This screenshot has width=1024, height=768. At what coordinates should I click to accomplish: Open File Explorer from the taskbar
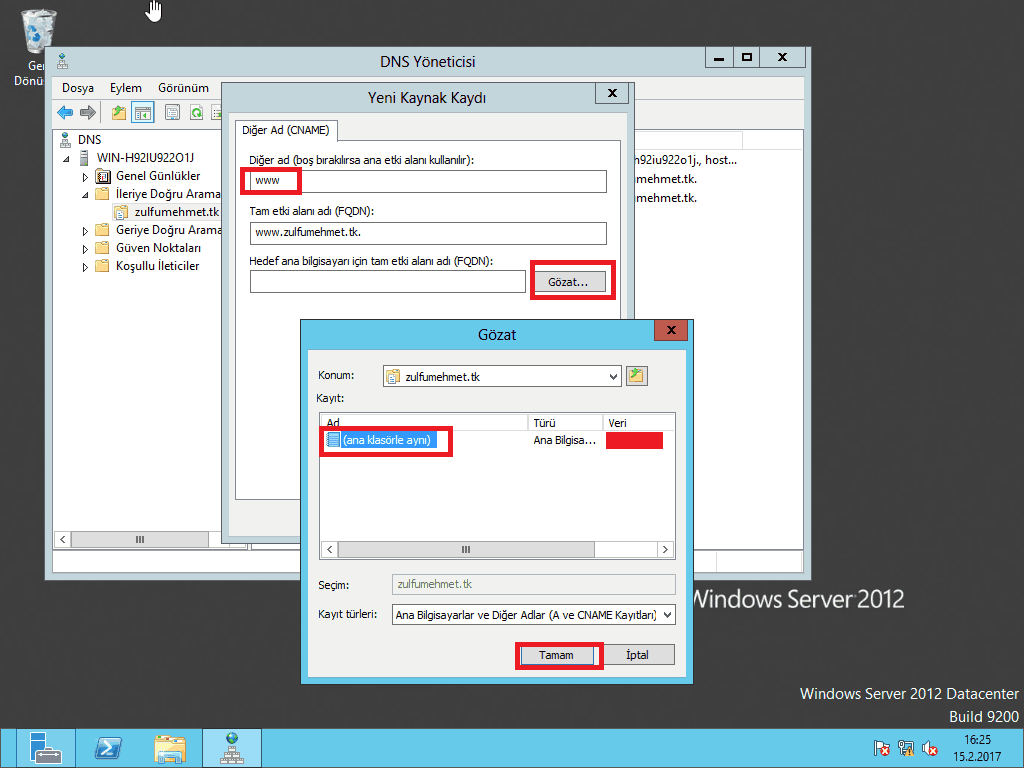[170, 748]
